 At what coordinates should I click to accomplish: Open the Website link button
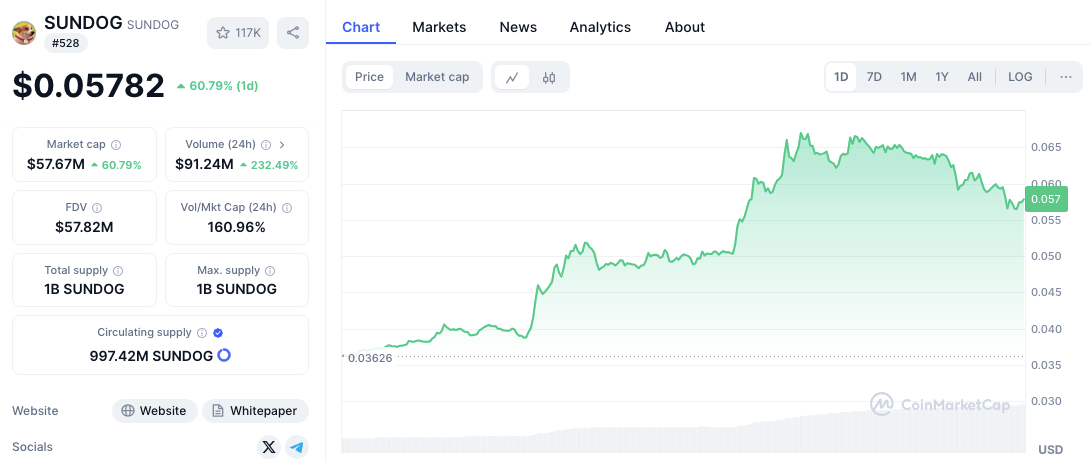[155, 411]
